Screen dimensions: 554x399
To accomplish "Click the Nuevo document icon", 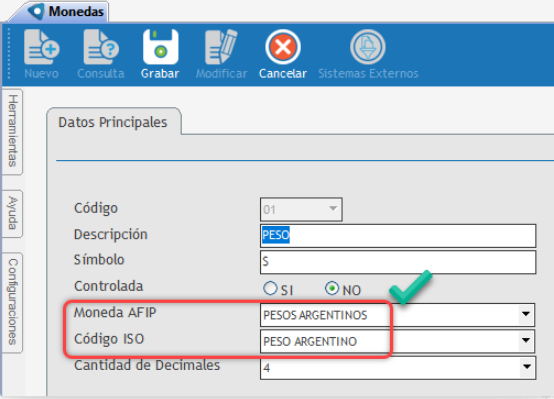I will [x=42, y=47].
